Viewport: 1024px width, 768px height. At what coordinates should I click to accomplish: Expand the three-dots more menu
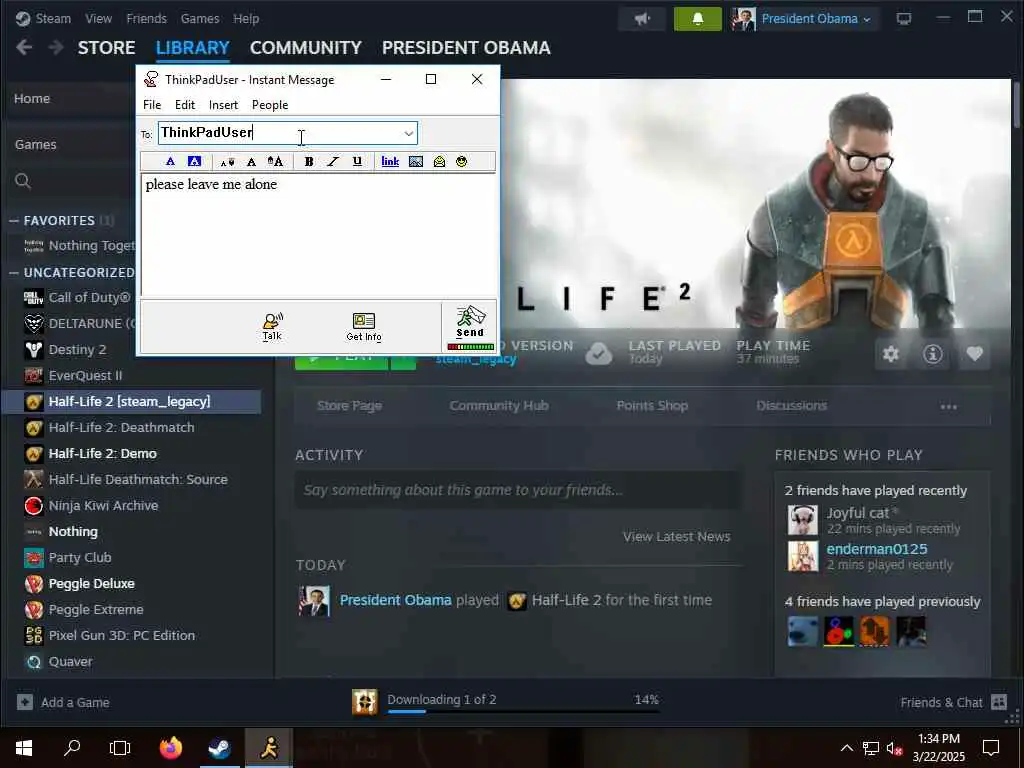pyautogui.click(x=948, y=407)
